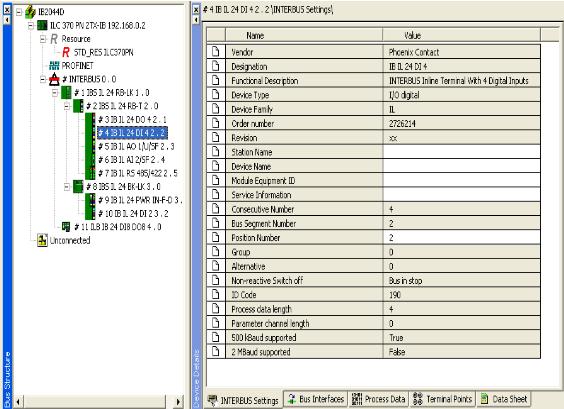Select the STD_RES ILC370PN entry

104,52
